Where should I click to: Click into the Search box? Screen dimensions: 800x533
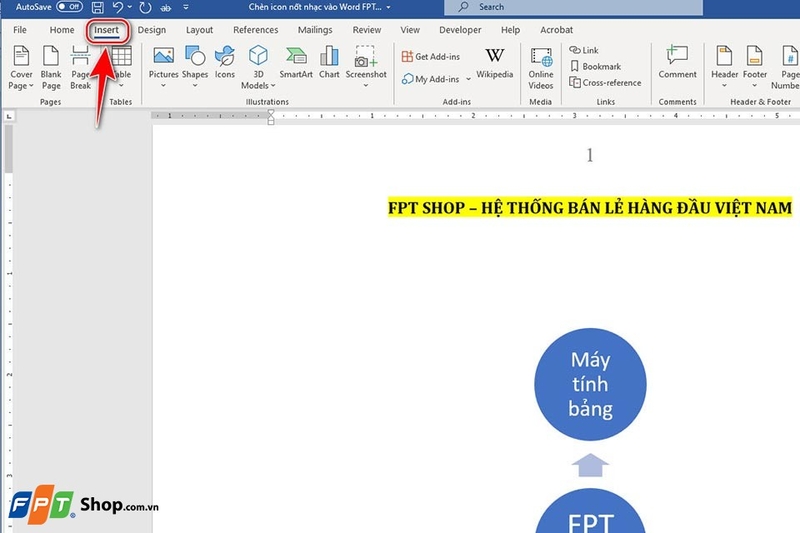click(x=573, y=7)
